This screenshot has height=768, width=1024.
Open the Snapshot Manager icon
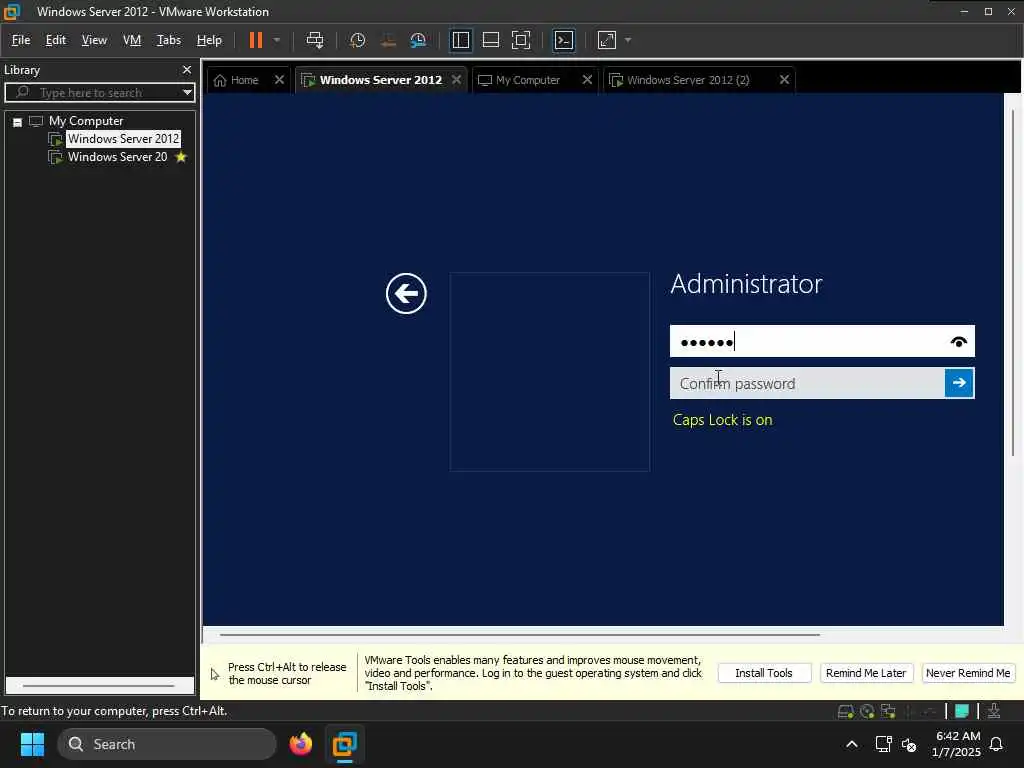pyautogui.click(x=418, y=40)
